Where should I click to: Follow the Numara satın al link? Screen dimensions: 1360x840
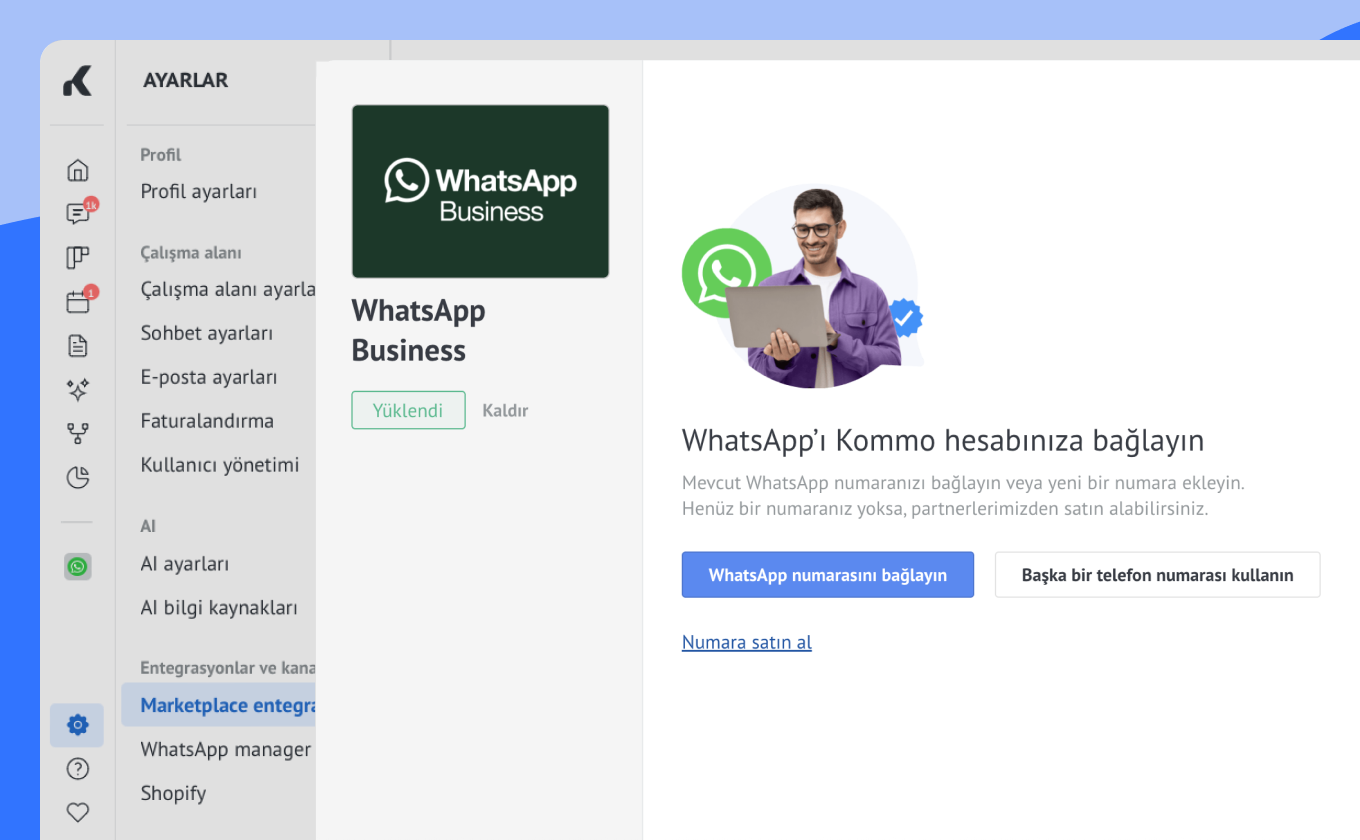pyautogui.click(x=746, y=643)
